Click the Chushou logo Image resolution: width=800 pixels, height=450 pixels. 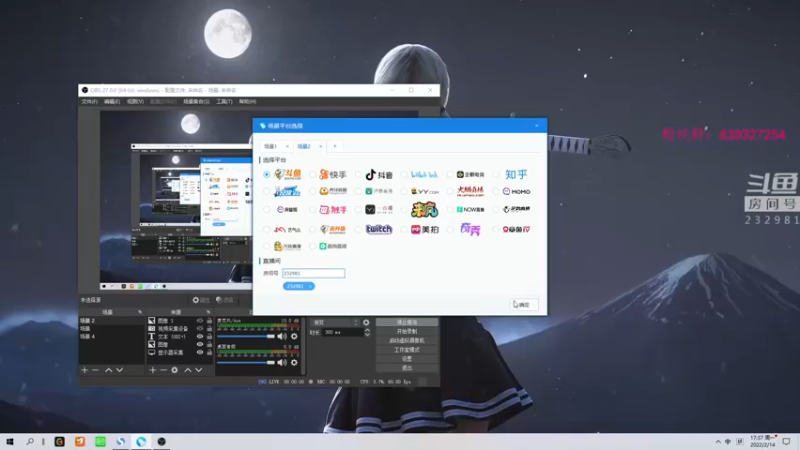click(x=333, y=209)
